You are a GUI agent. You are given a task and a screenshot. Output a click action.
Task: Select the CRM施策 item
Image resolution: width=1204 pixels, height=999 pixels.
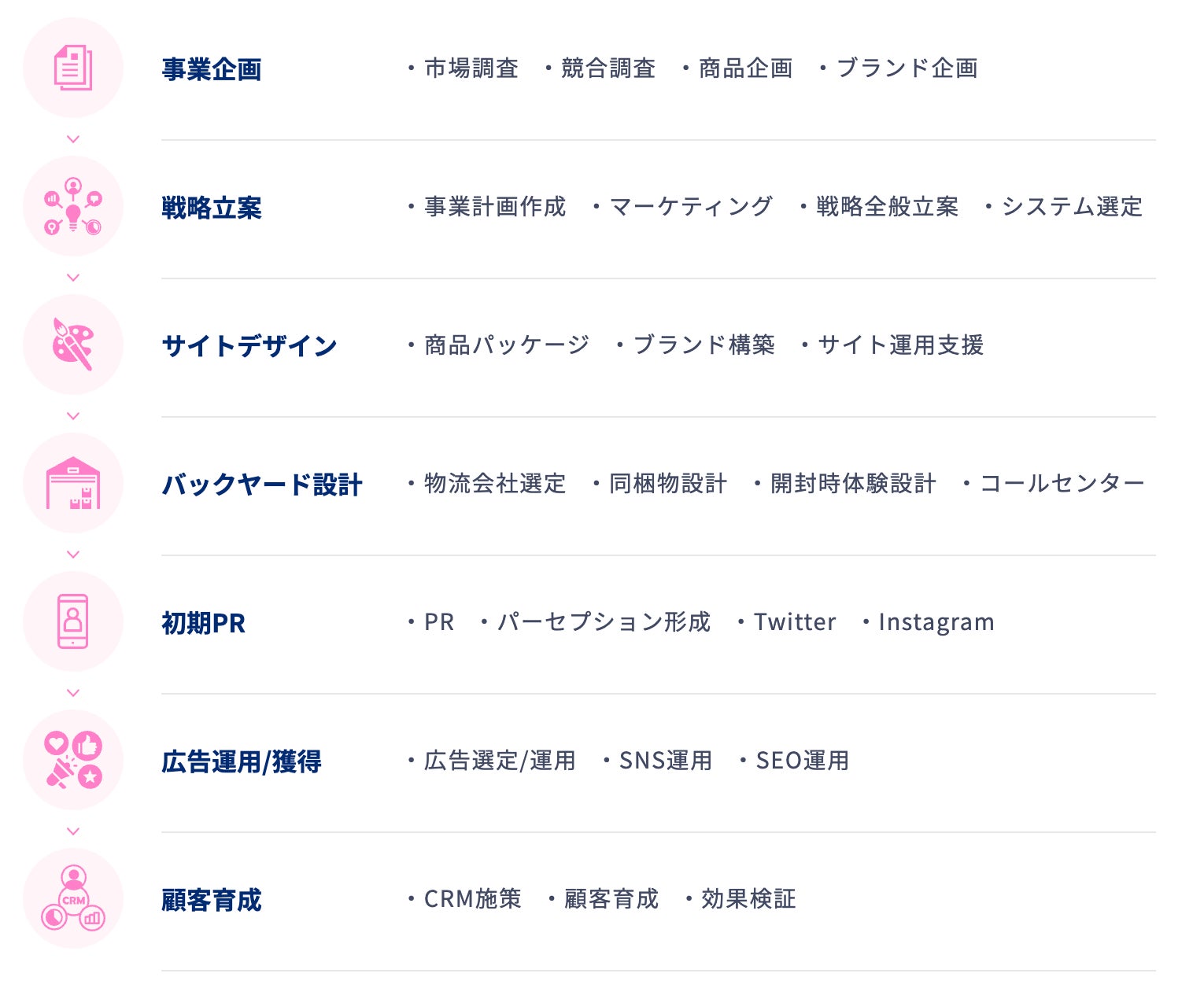[x=473, y=899]
